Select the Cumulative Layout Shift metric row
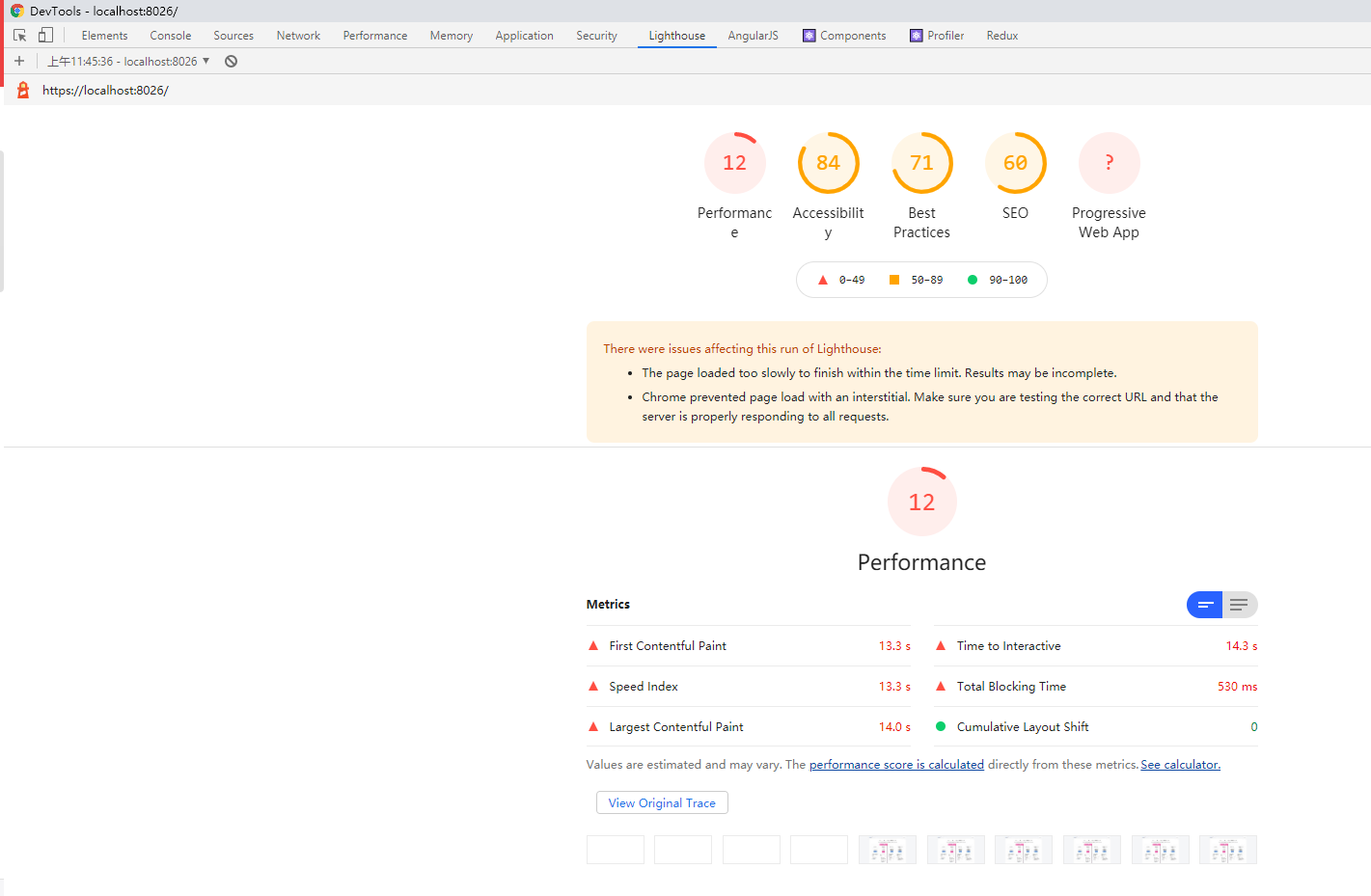1371x896 pixels. [1096, 727]
